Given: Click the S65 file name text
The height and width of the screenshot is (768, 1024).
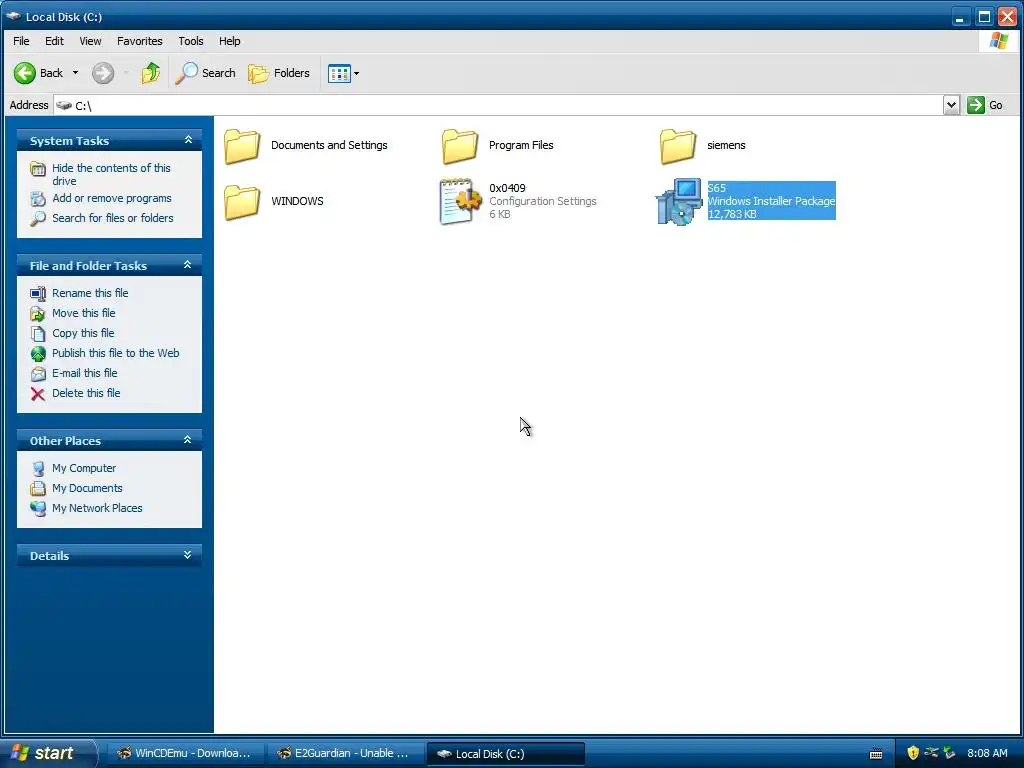Looking at the screenshot, I should coord(716,188).
